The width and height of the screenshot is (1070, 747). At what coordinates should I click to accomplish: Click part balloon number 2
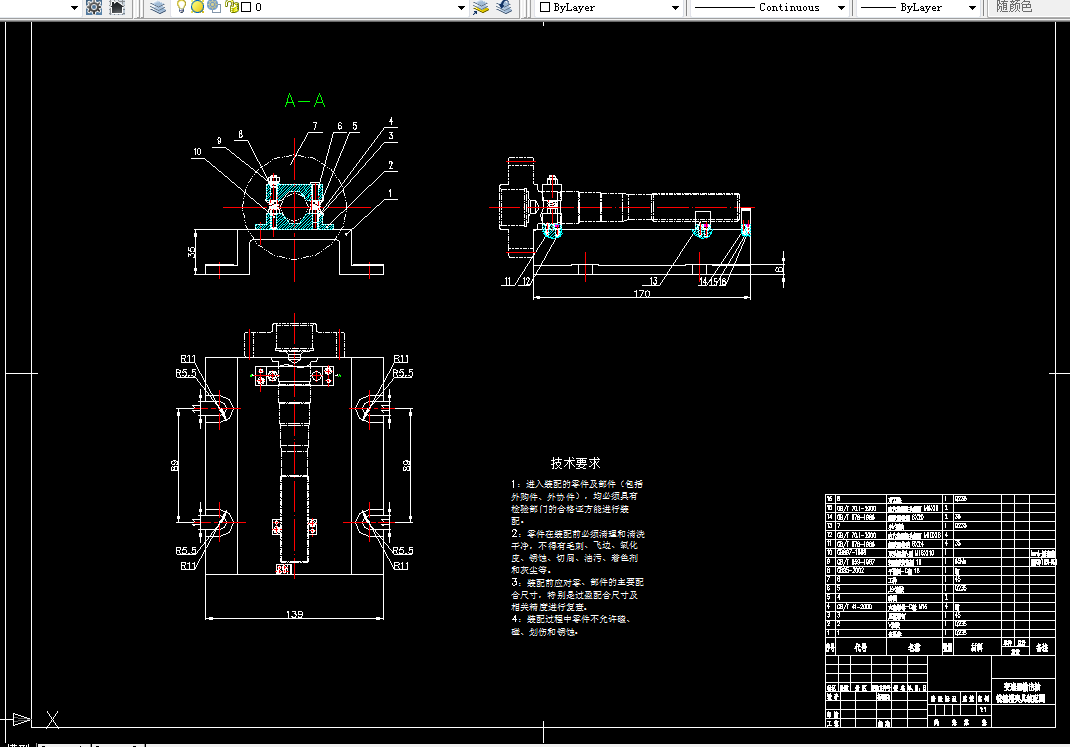(391, 165)
